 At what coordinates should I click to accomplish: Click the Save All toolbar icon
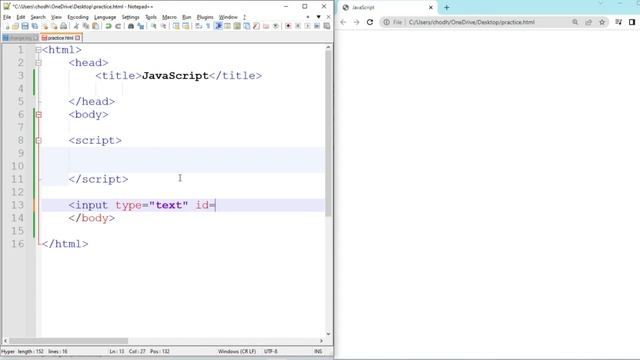pyautogui.click(x=35, y=26)
